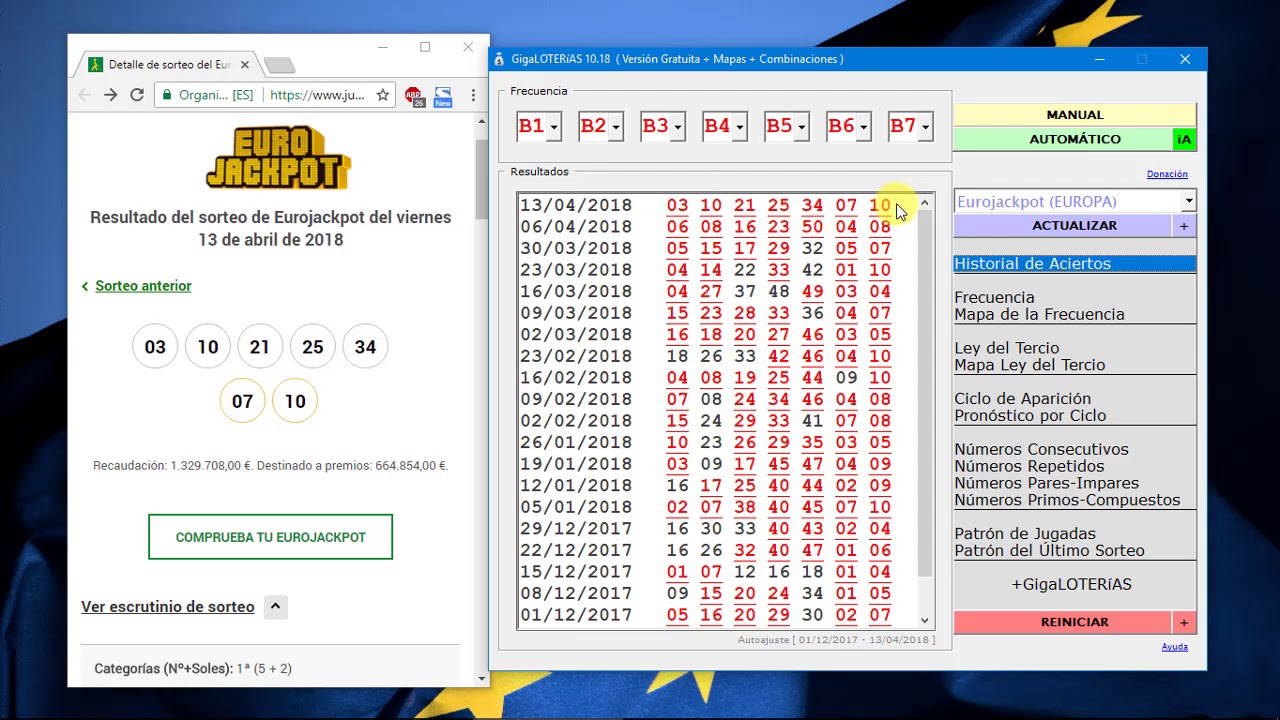Click the REINICIAR button
This screenshot has height=720, width=1280.
point(1062,622)
